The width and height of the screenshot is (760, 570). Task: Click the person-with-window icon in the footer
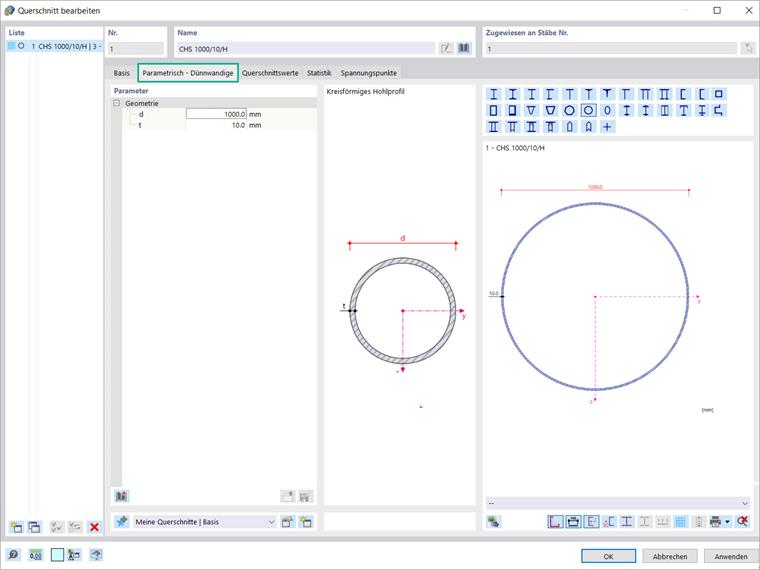[x=74, y=555]
